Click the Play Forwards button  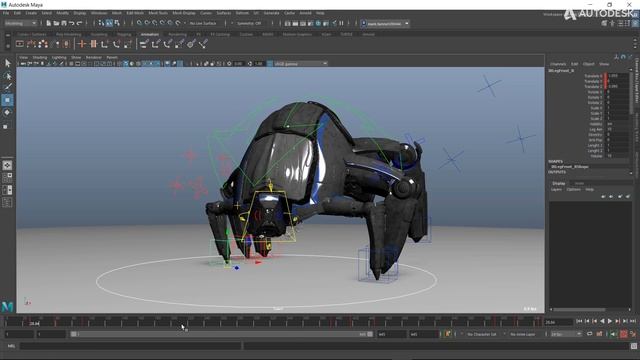[x=609, y=322]
